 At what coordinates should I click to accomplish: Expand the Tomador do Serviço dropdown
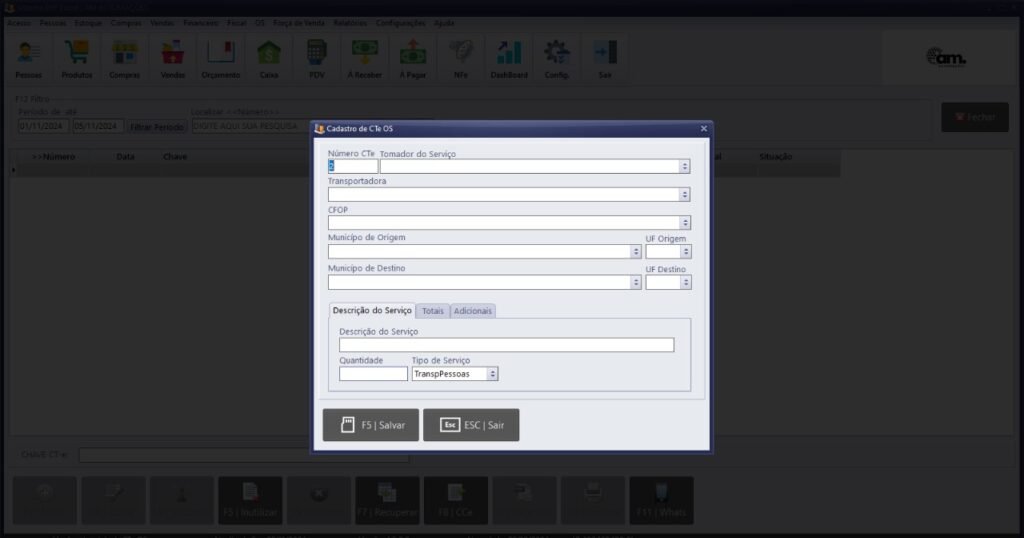point(684,167)
